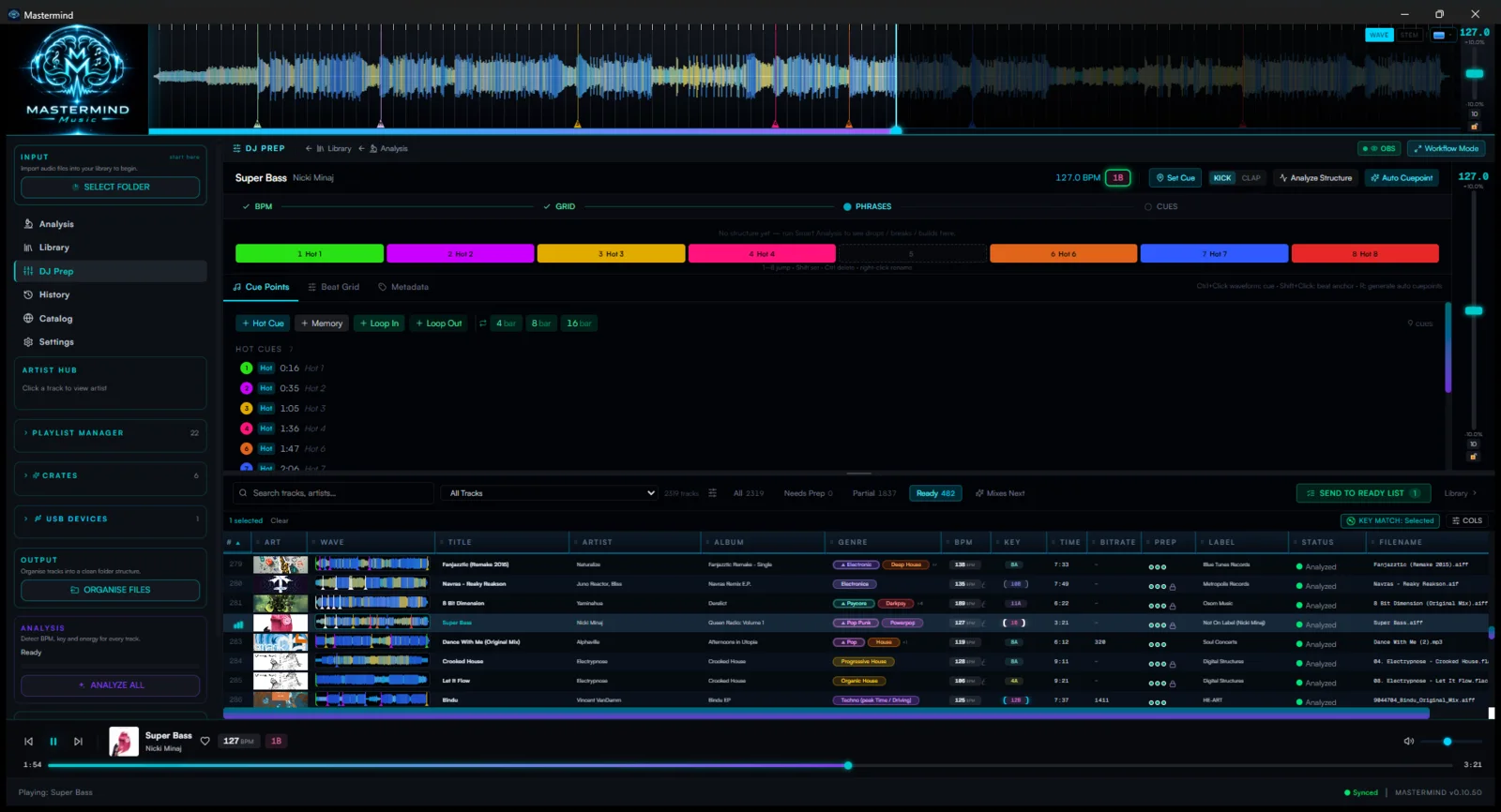The image size is (1501, 812).
Task: Click the Auto Cuepoint button
Action: coord(1402,178)
